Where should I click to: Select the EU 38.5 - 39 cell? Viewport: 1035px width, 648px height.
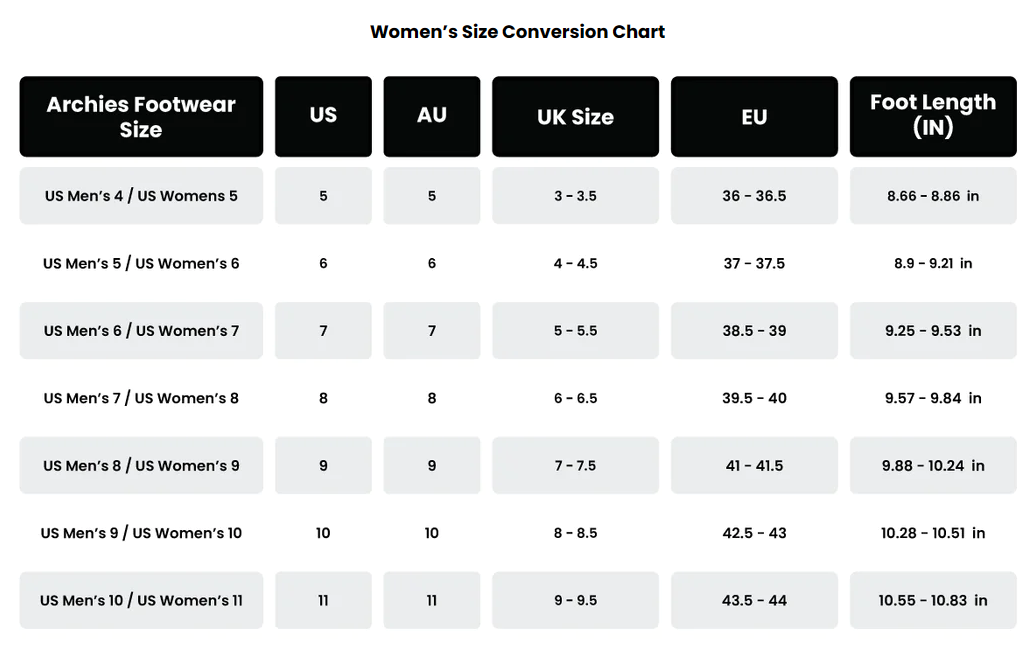[x=754, y=331]
